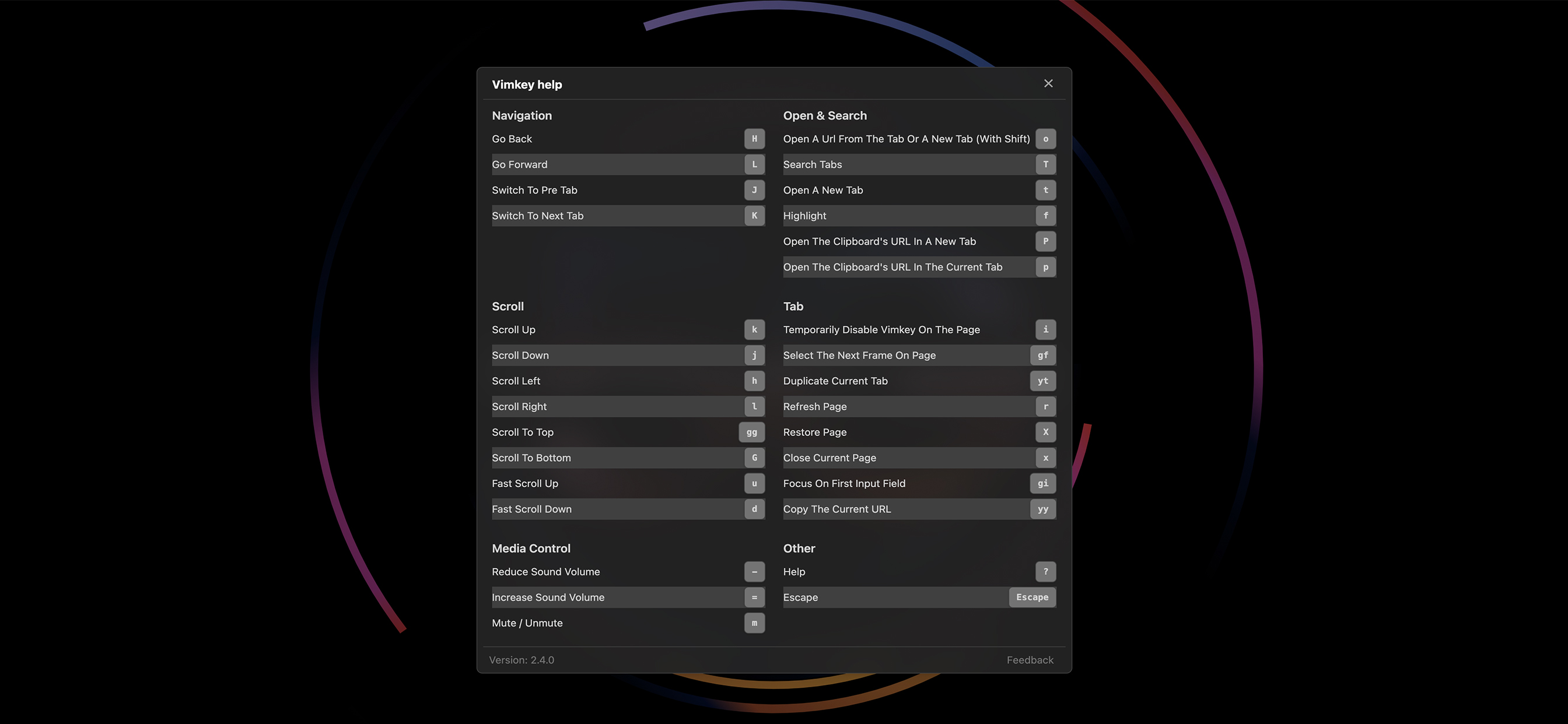Viewport: 1568px width, 724px height.
Task: Select the Search Tabs row text
Action: coord(813,164)
